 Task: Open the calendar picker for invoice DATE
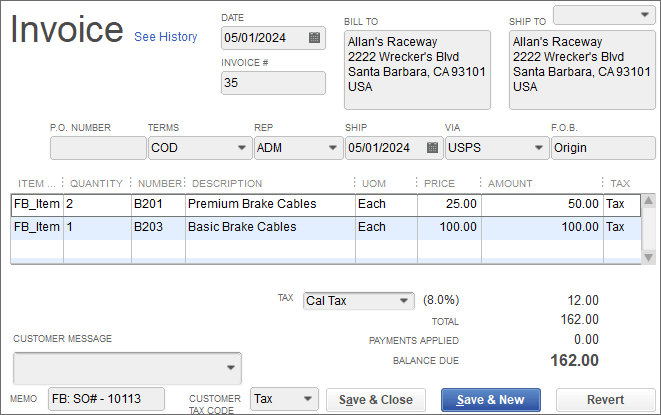pos(314,38)
